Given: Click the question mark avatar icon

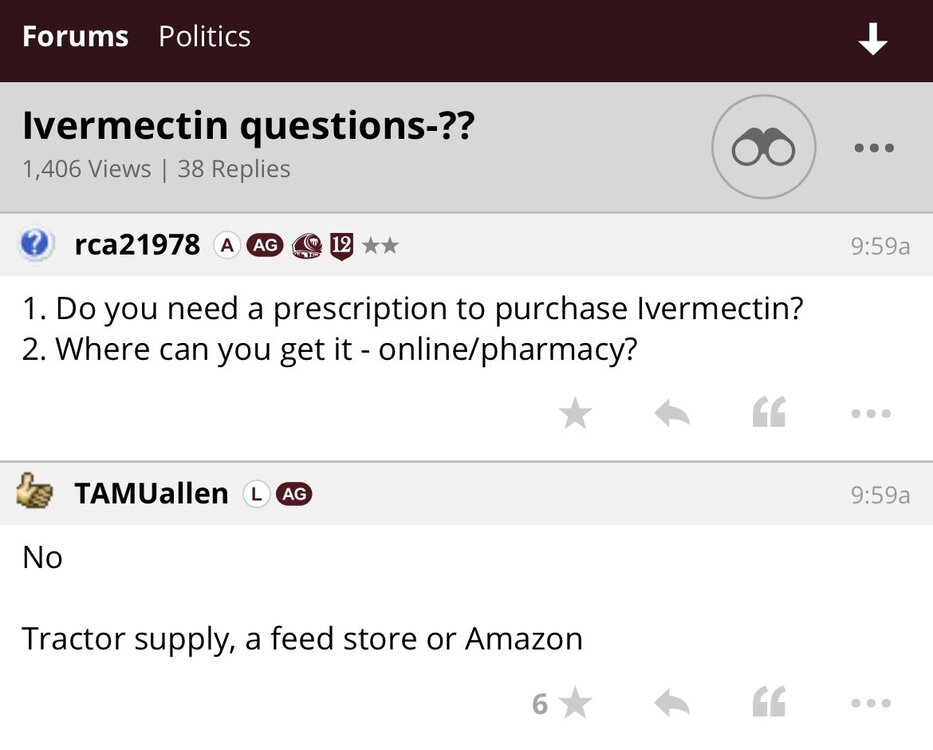Looking at the screenshot, I should [x=36, y=244].
